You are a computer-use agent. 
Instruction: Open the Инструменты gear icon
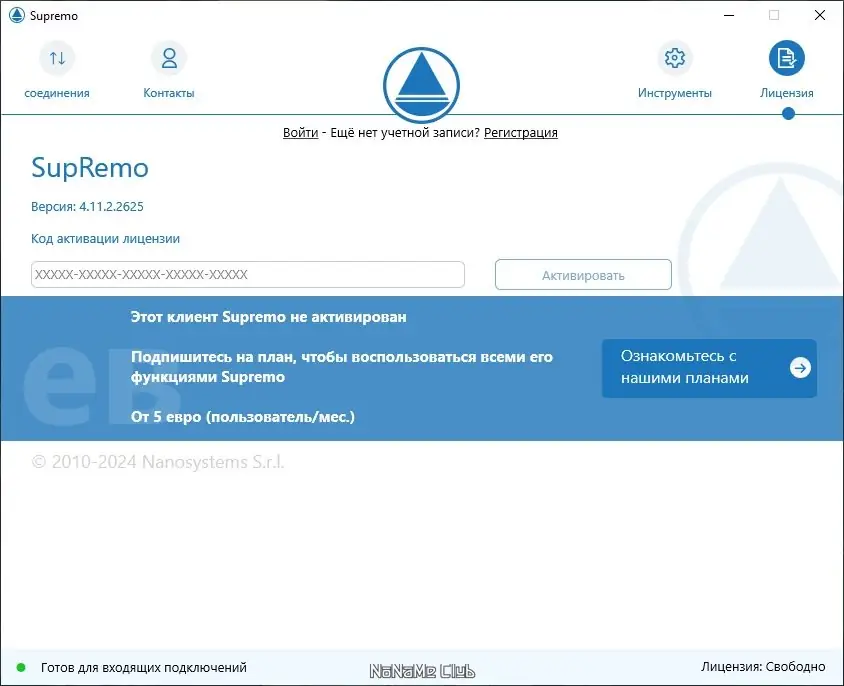coord(674,58)
